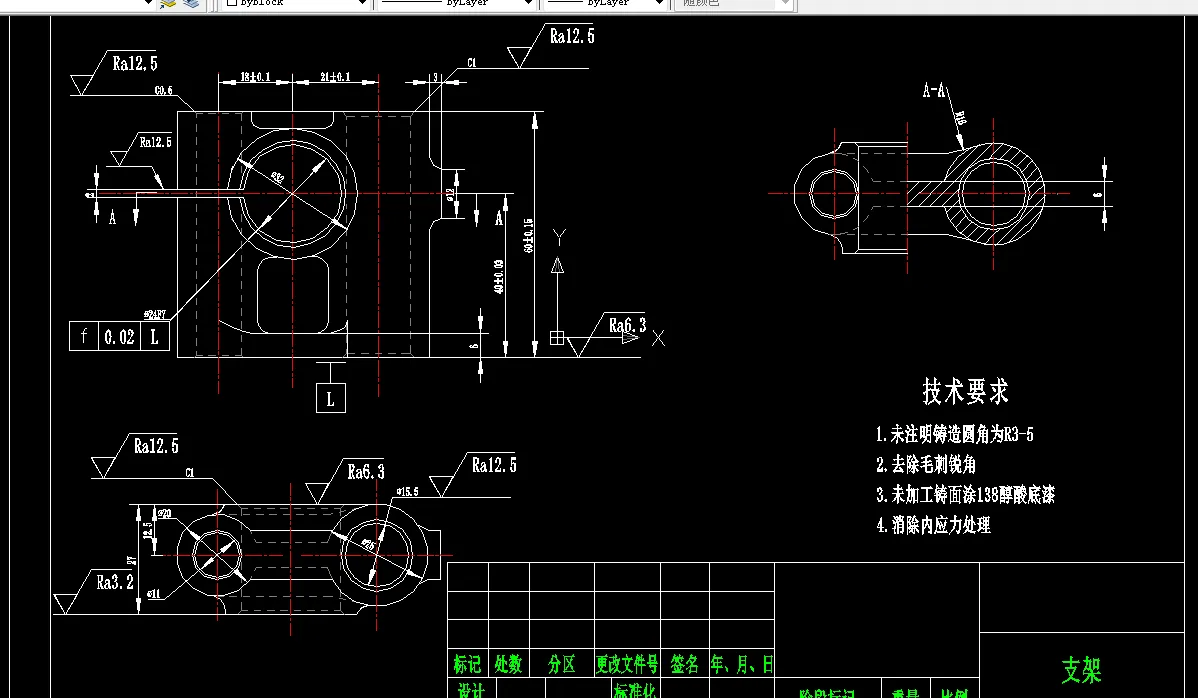This screenshot has width=1198, height=698.
Task: Select the 0.02 tolerance value
Action: click(x=119, y=337)
